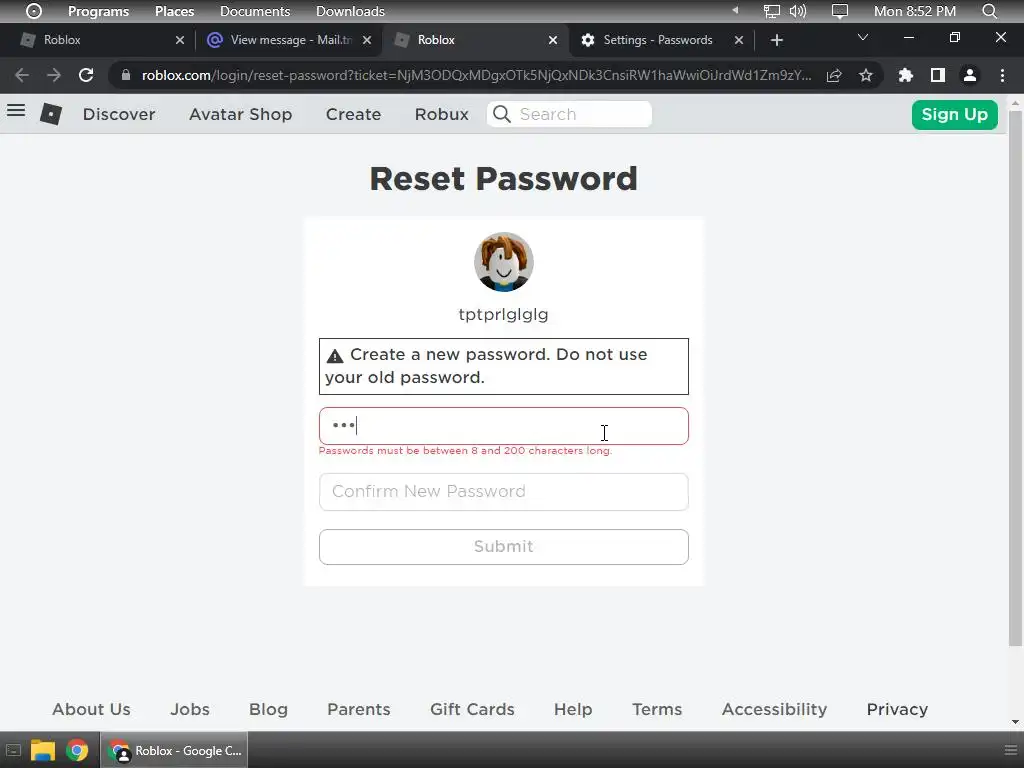Image resolution: width=1024 pixels, height=768 pixels.
Task: Open the Privacy footer link
Action: (x=897, y=709)
